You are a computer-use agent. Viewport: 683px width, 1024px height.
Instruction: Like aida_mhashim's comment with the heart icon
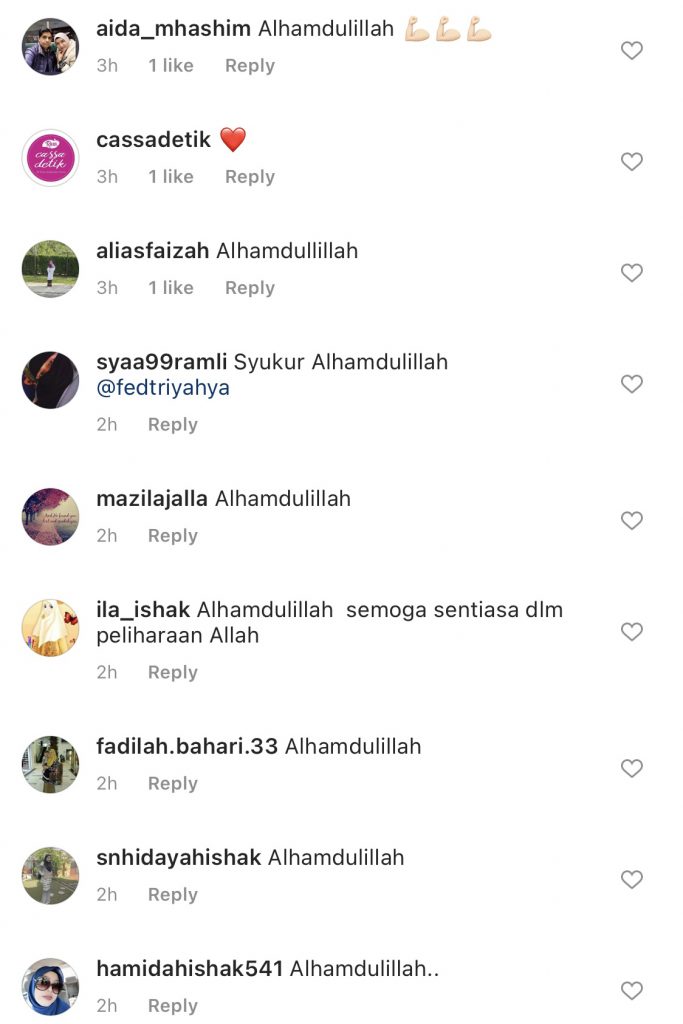(x=631, y=50)
